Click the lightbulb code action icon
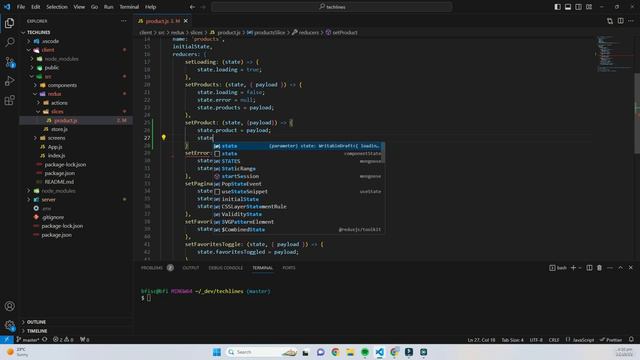The width and height of the screenshot is (640, 360). [164, 138]
